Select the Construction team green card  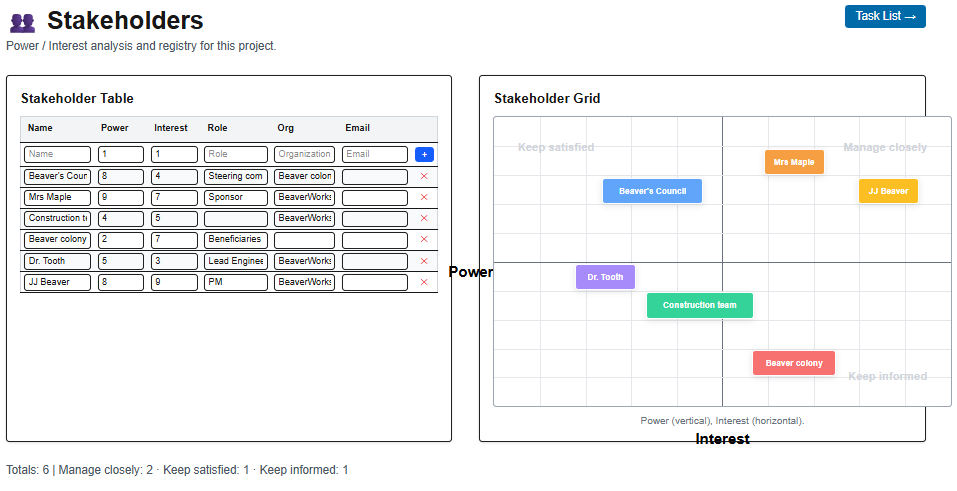point(699,306)
